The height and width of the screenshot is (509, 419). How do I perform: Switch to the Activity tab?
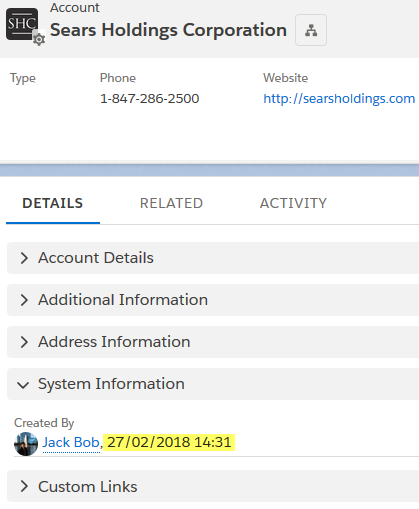tap(293, 203)
